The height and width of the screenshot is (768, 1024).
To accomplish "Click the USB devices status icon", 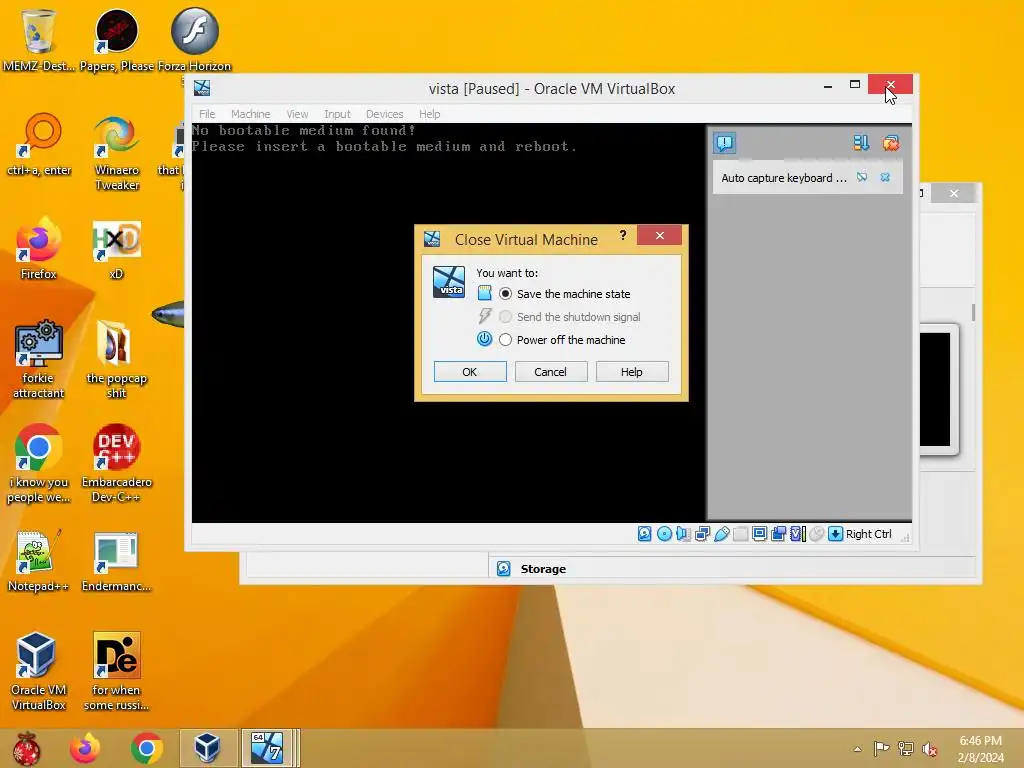I will pos(722,534).
